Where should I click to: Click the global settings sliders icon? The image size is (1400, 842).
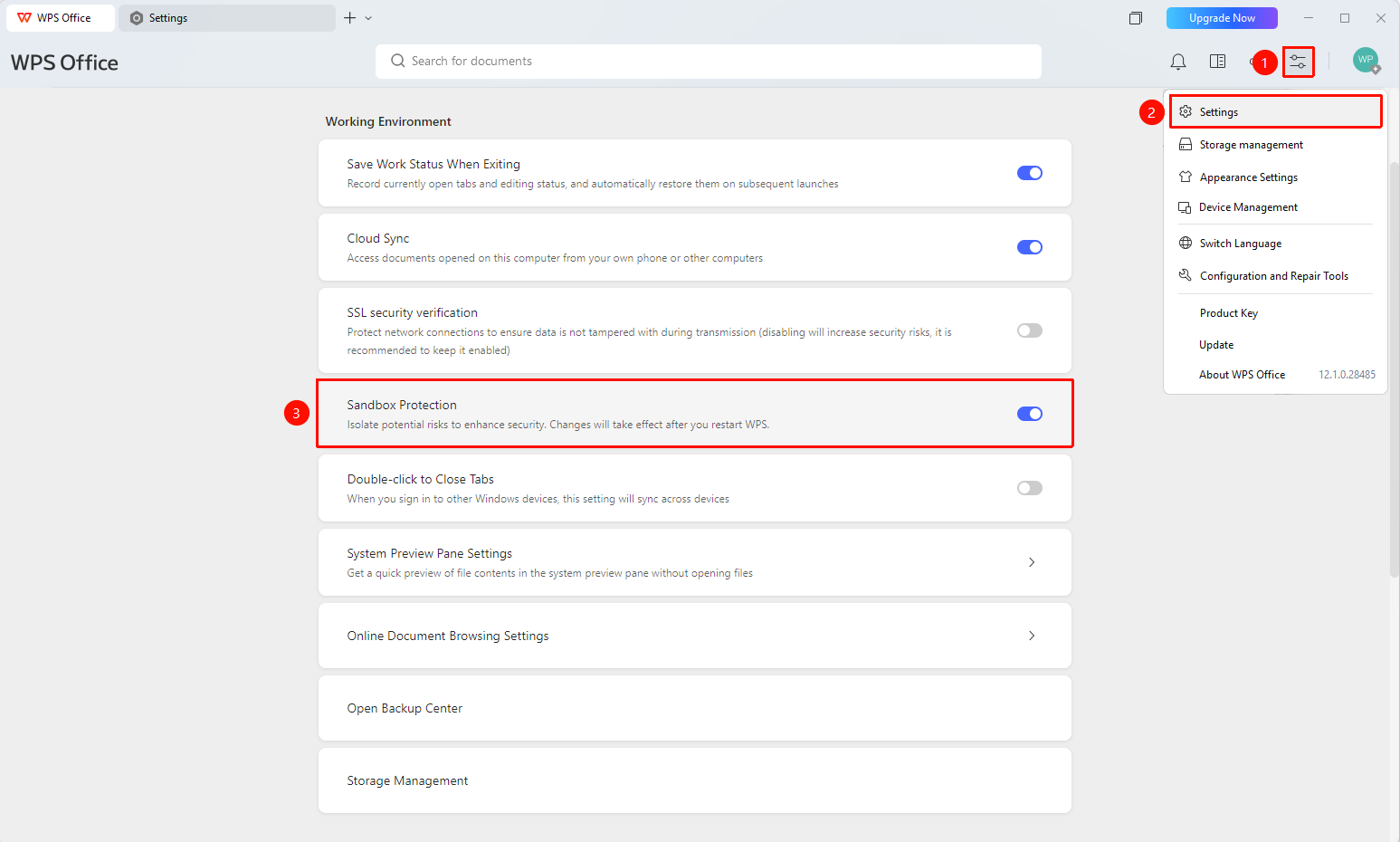(x=1298, y=62)
